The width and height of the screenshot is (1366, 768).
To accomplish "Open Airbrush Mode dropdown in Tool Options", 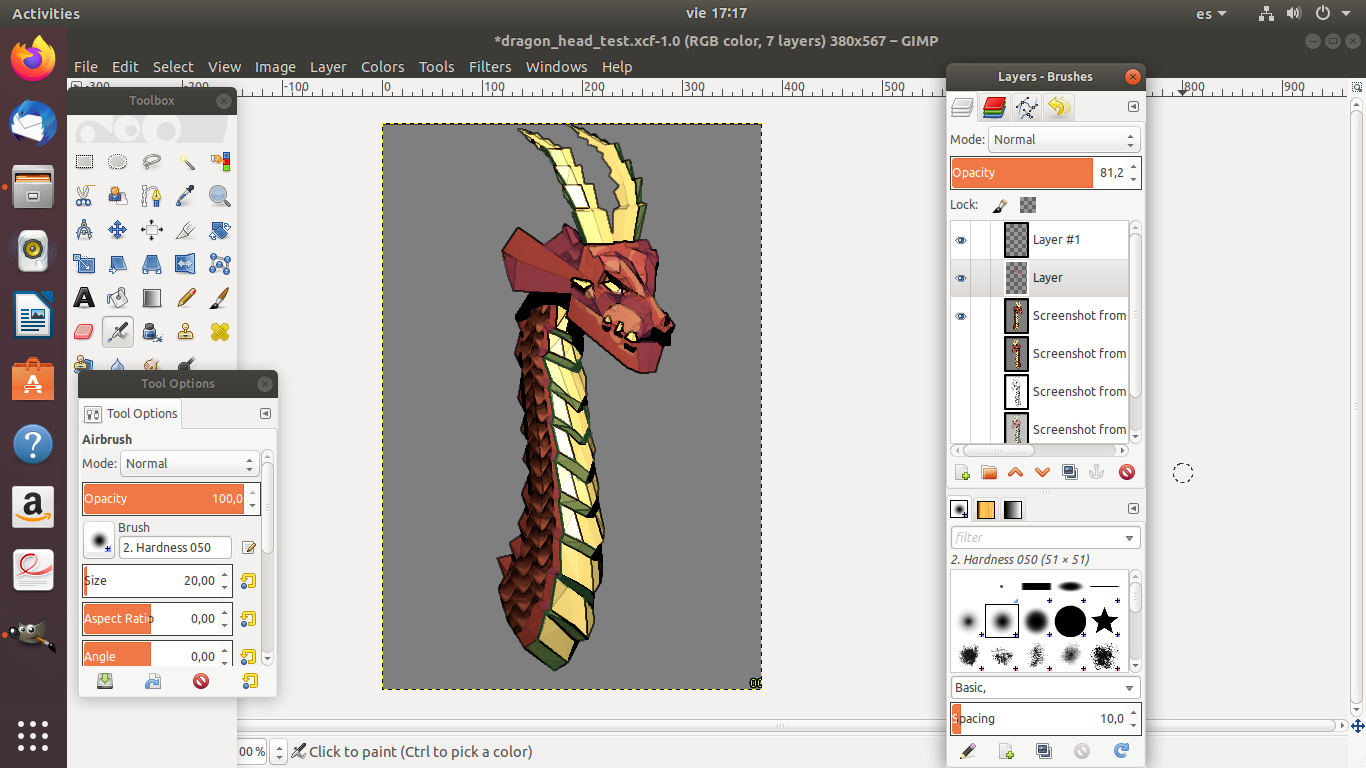I will pyautogui.click(x=189, y=464).
